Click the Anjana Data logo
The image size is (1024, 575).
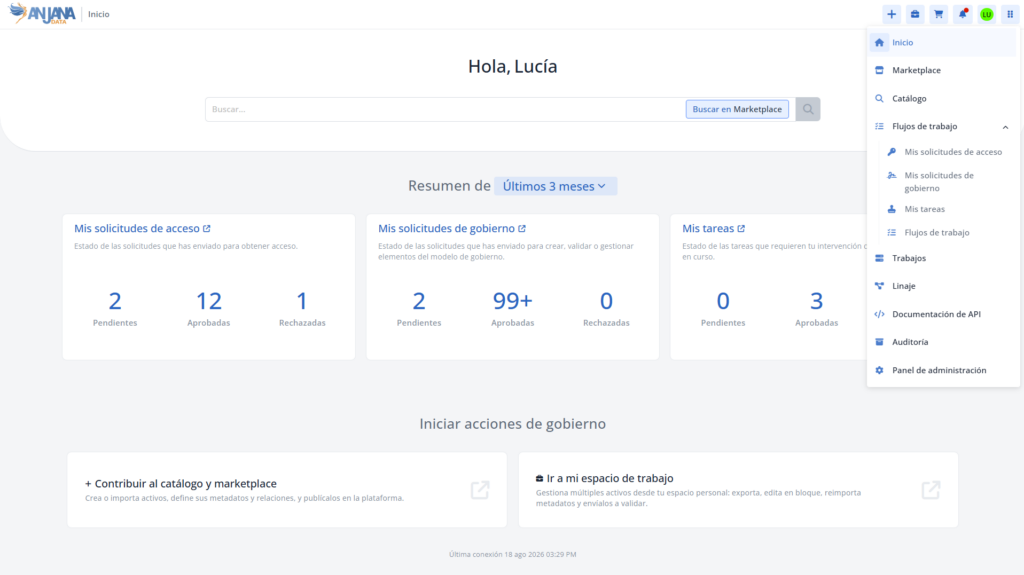[42, 14]
